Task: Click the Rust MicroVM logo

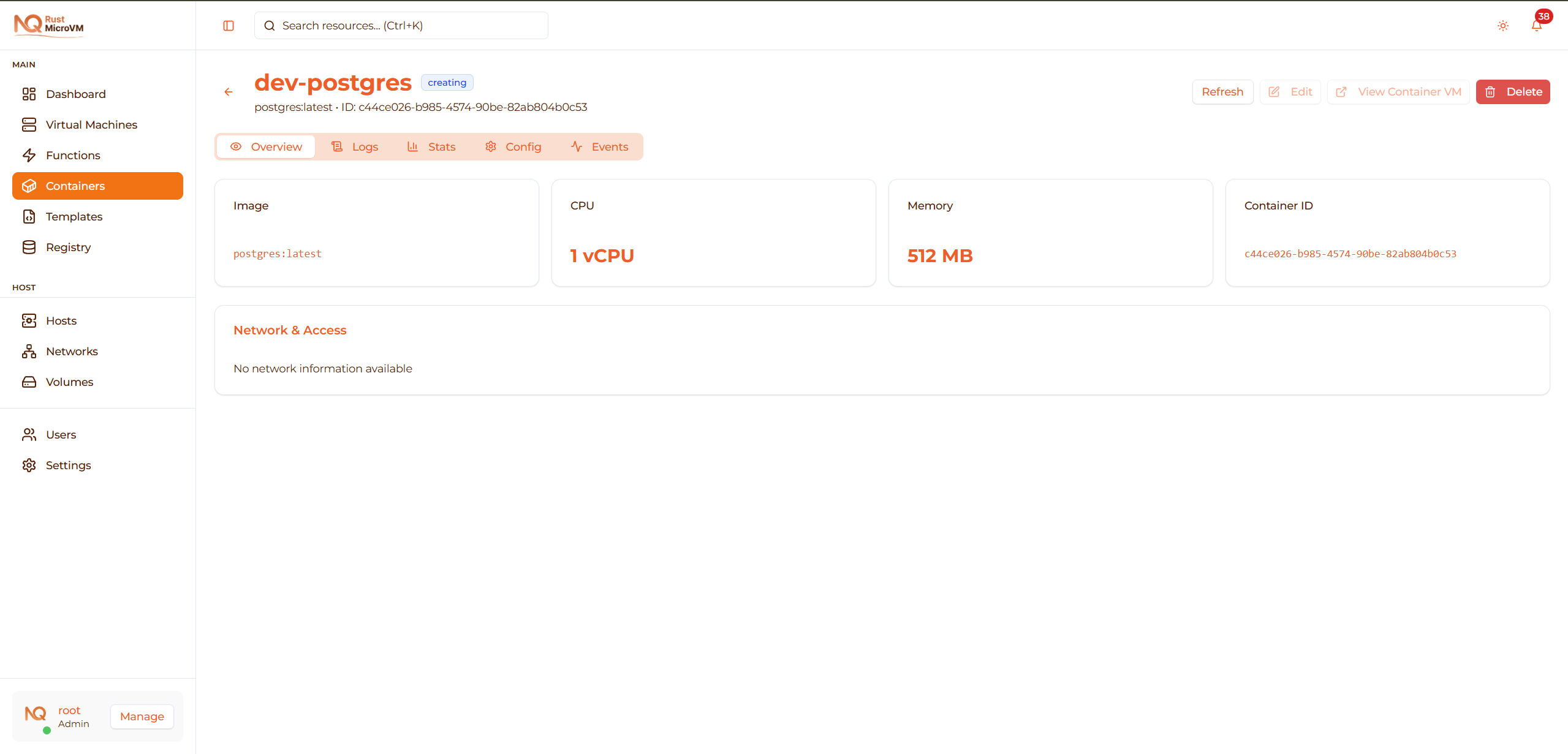Action: tap(49, 25)
